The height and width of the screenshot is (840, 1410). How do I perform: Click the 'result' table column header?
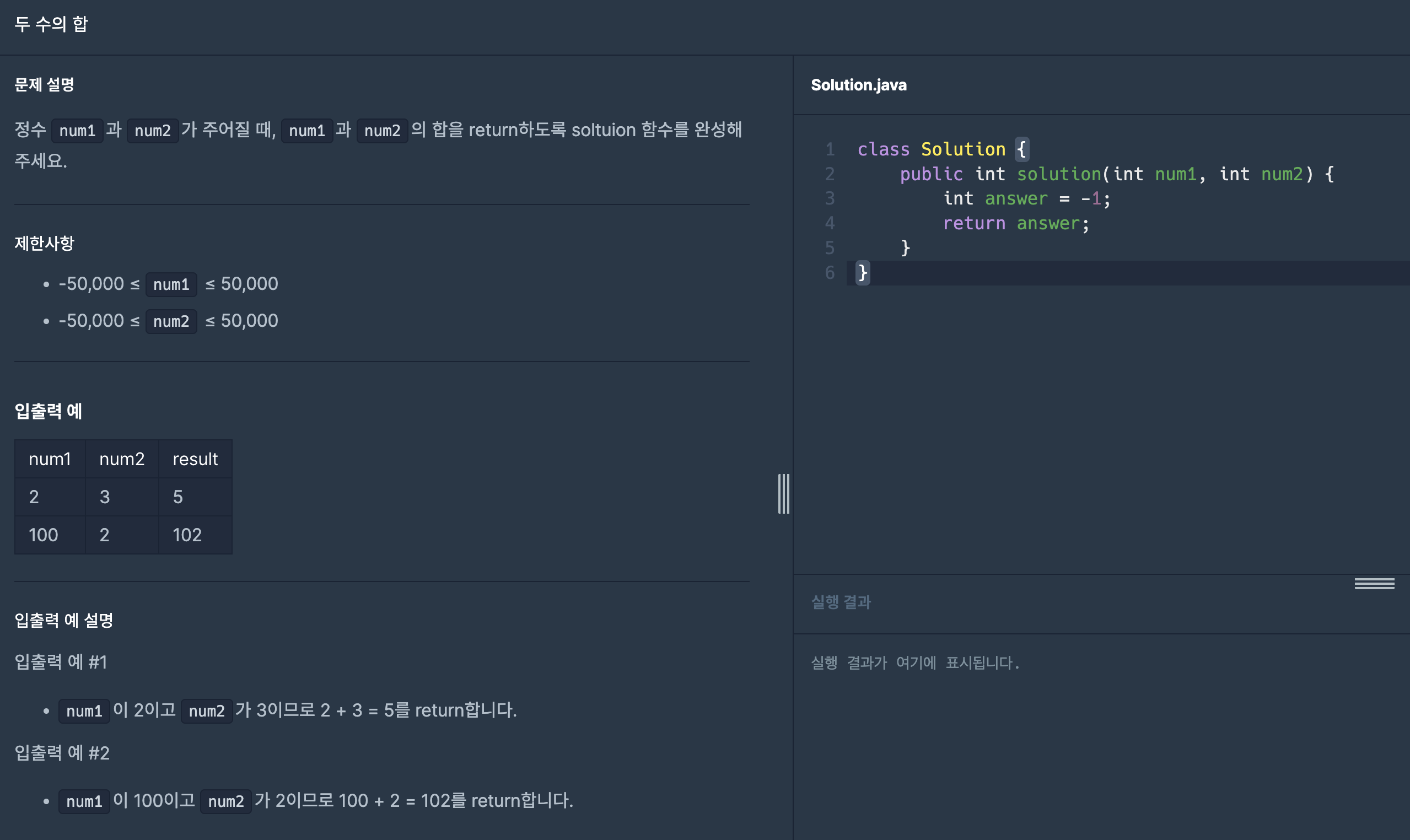click(195, 459)
